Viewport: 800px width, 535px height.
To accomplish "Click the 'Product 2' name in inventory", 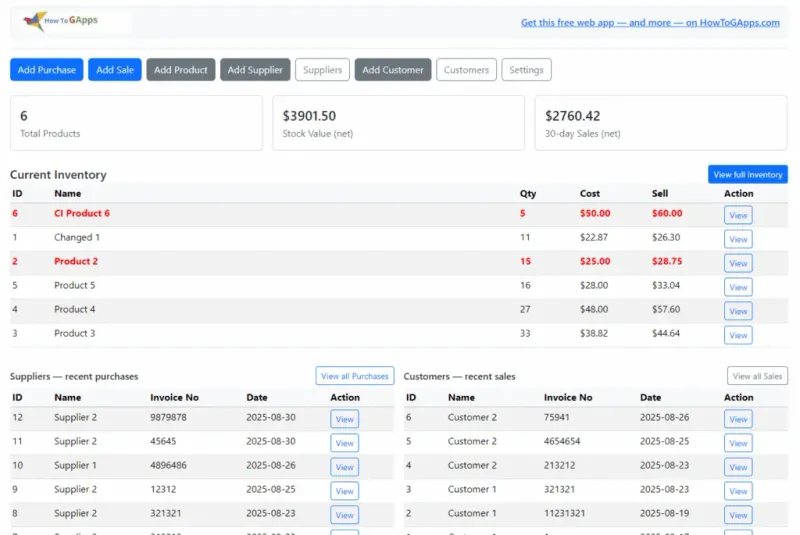I will point(76,261).
